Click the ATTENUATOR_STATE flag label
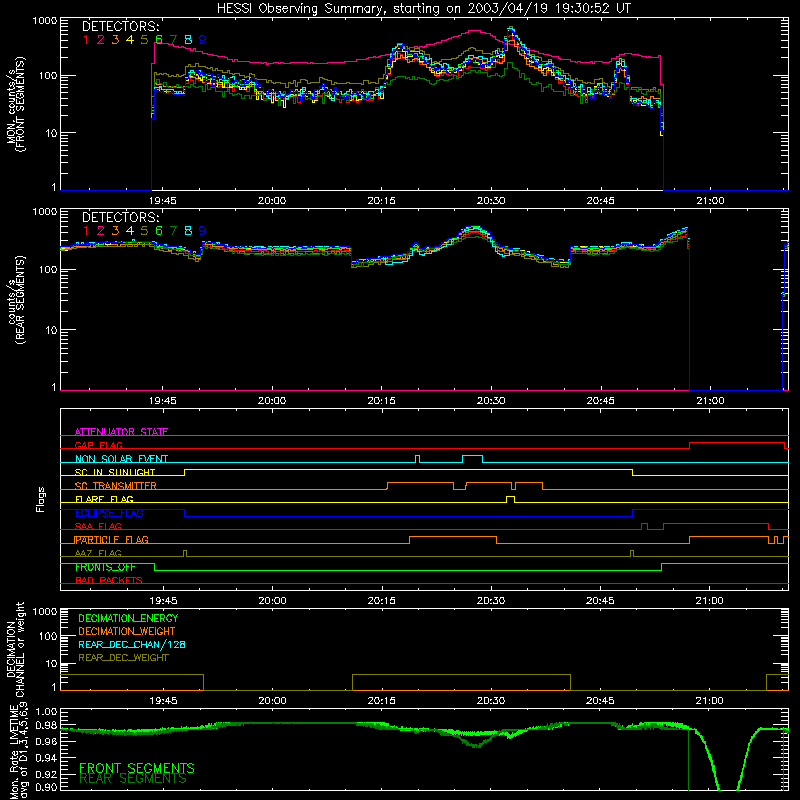Screen dimensions: 800x800 tap(121, 432)
